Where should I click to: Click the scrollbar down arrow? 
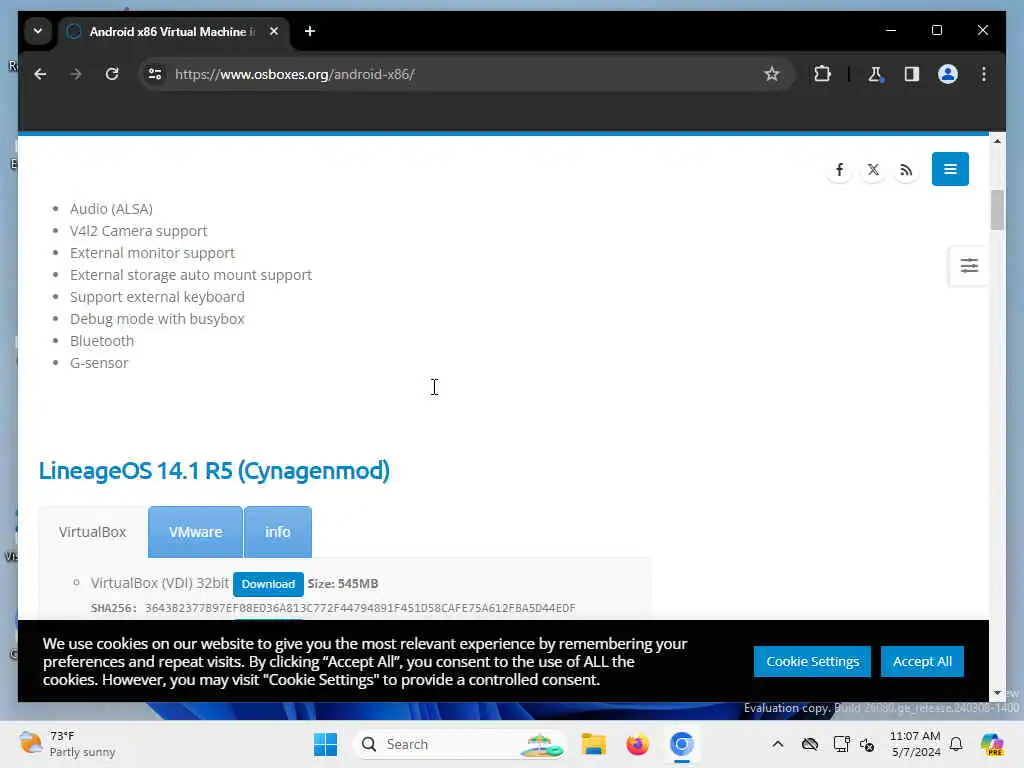click(997, 693)
